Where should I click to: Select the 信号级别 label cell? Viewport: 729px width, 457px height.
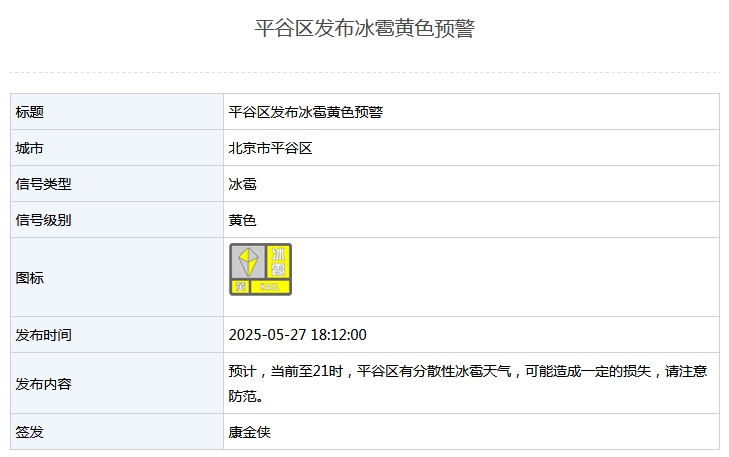tap(117, 220)
